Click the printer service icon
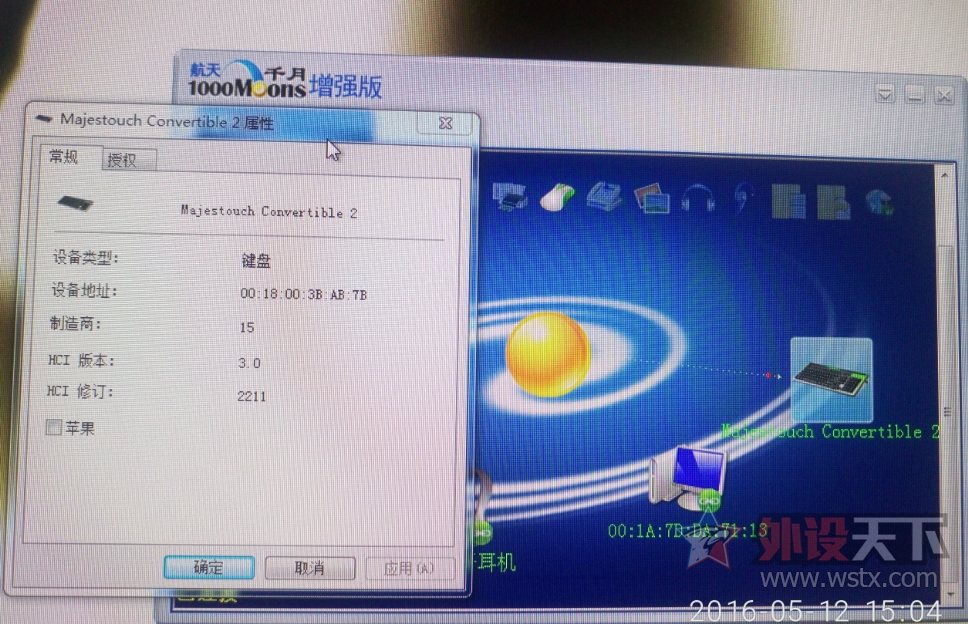The height and width of the screenshot is (624, 968). [512, 196]
